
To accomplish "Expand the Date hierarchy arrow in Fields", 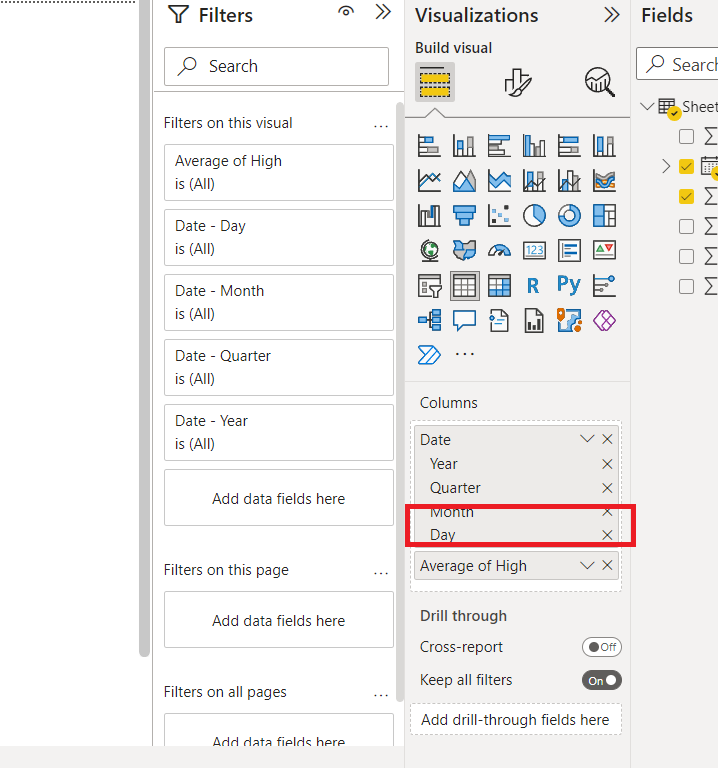I will (x=666, y=167).
